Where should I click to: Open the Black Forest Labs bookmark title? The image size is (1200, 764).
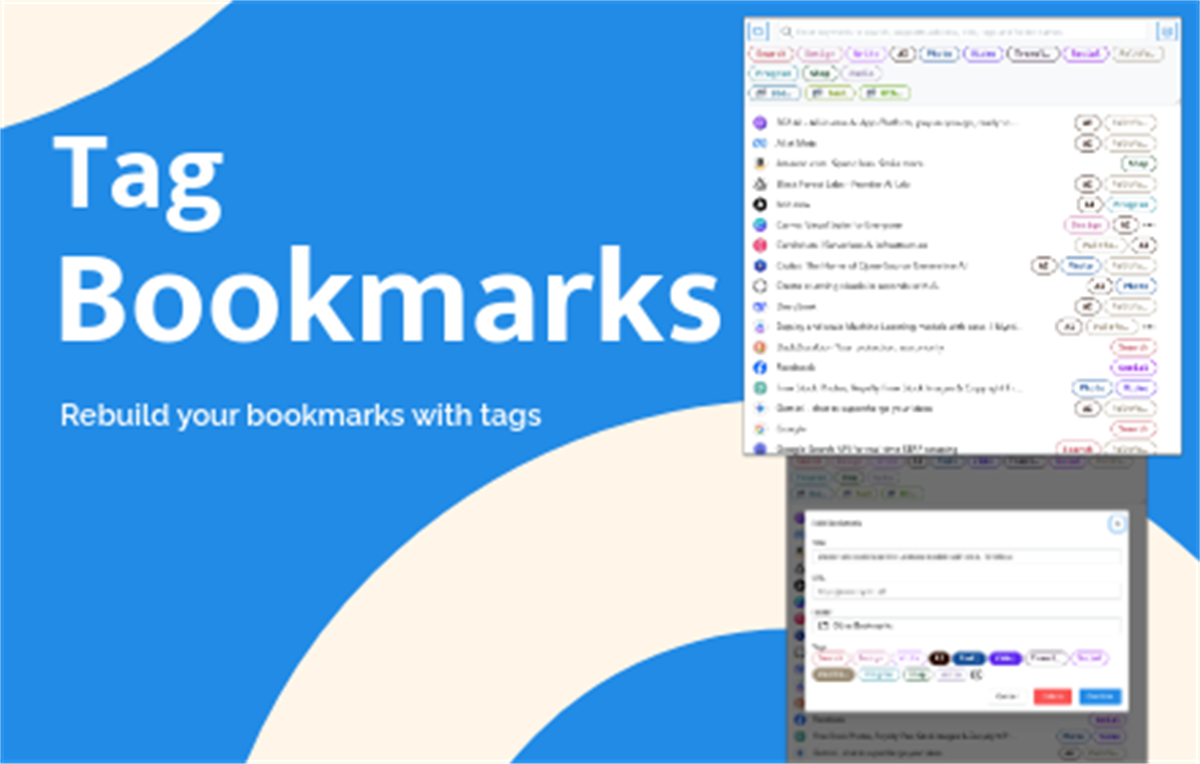(843, 184)
